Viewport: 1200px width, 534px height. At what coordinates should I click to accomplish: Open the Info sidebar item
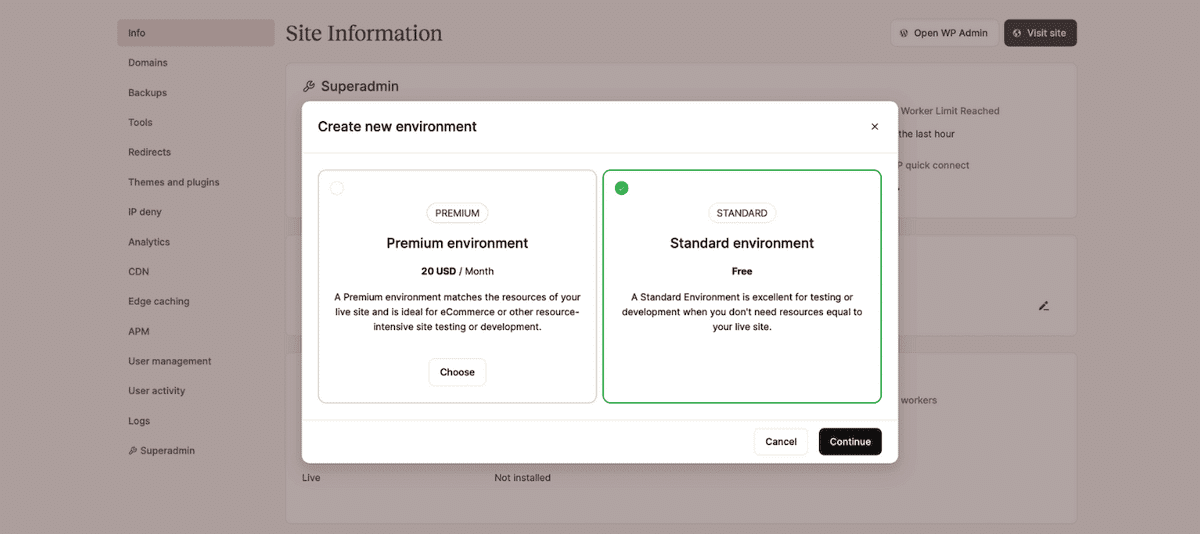(x=196, y=33)
